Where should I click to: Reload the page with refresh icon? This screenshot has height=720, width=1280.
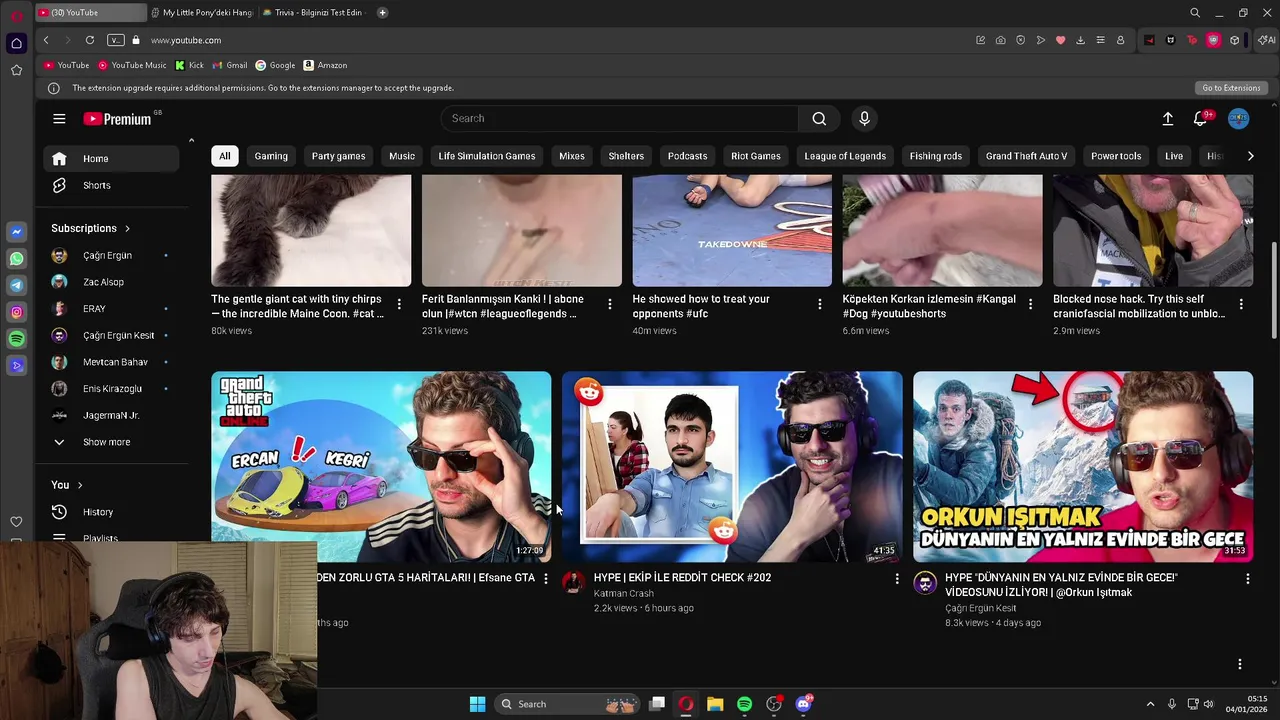[90, 40]
